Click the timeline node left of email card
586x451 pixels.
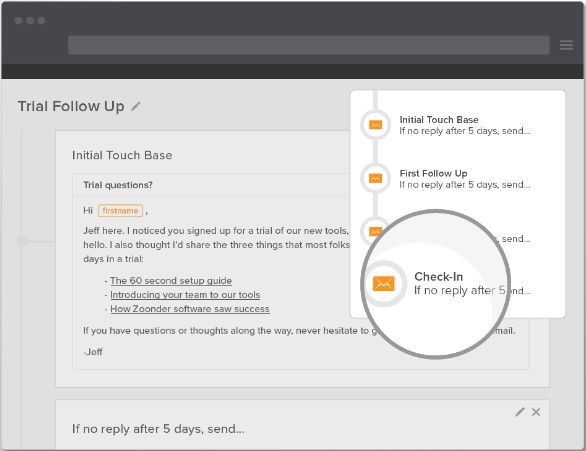22,241
